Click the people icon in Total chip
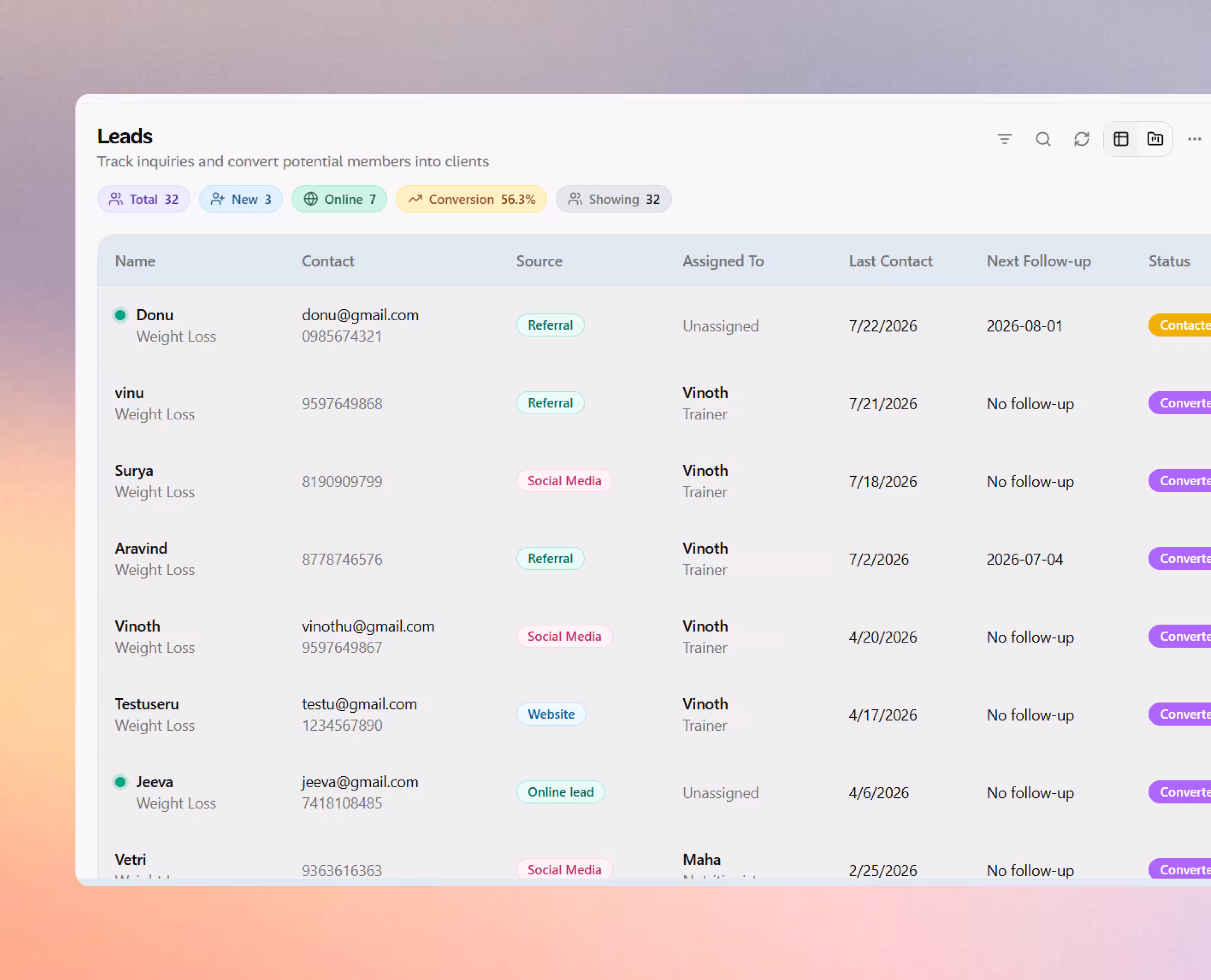The image size is (1211, 980). pyautogui.click(x=116, y=199)
